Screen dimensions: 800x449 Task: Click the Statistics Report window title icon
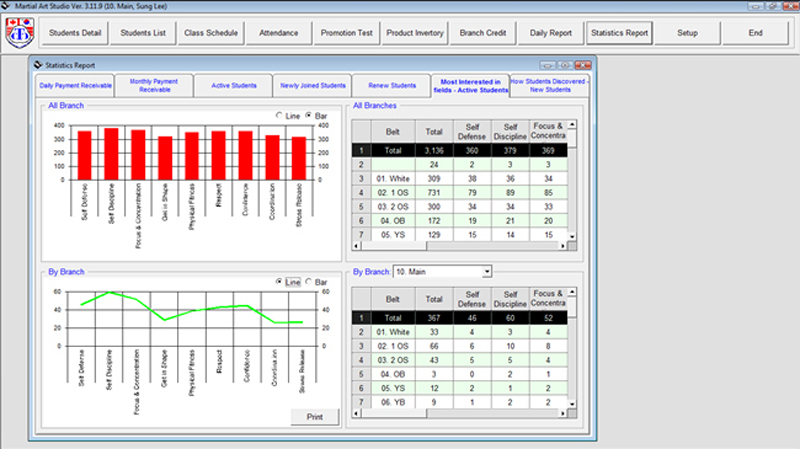(x=39, y=64)
